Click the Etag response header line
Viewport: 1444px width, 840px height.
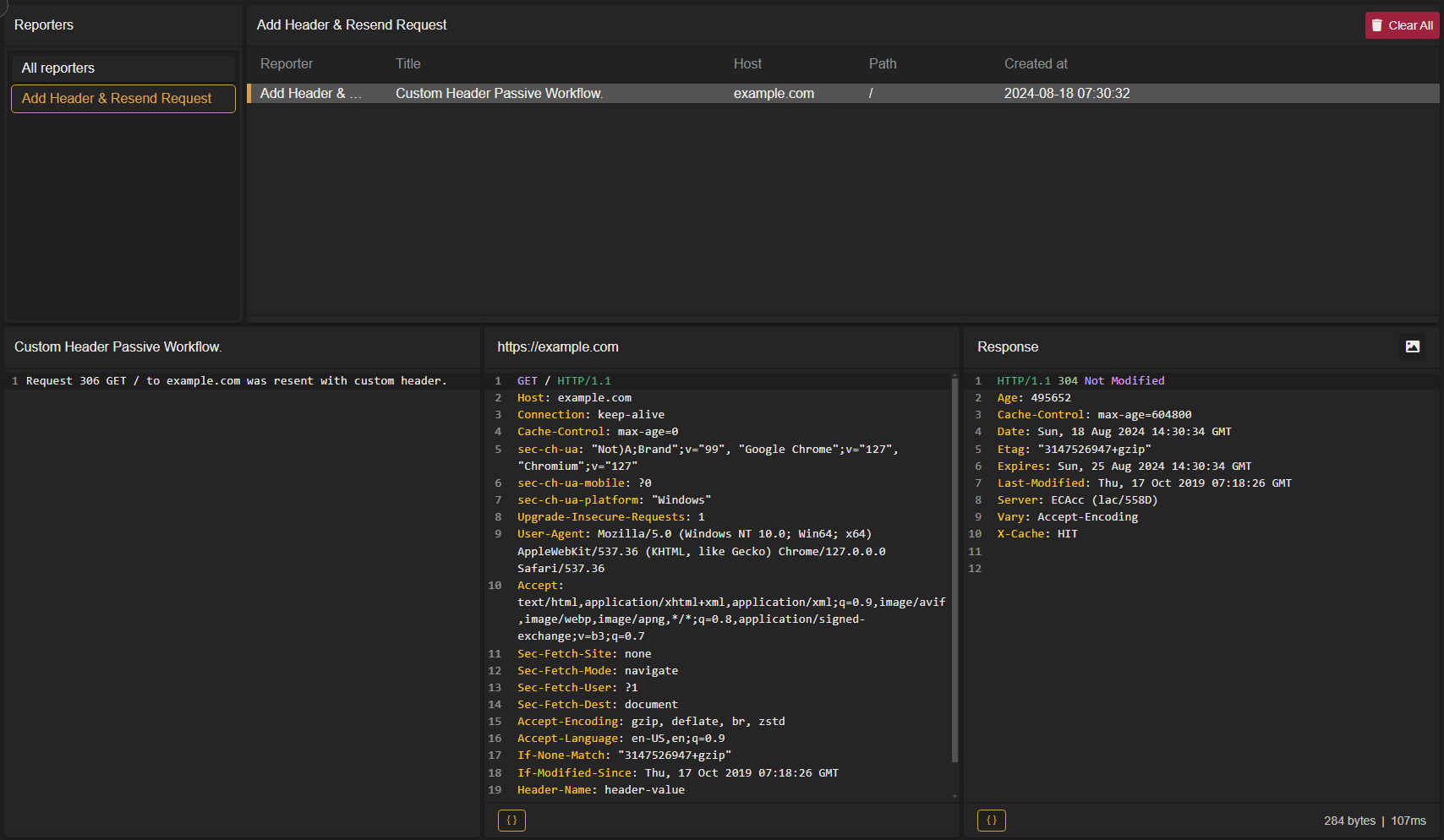pos(1074,450)
